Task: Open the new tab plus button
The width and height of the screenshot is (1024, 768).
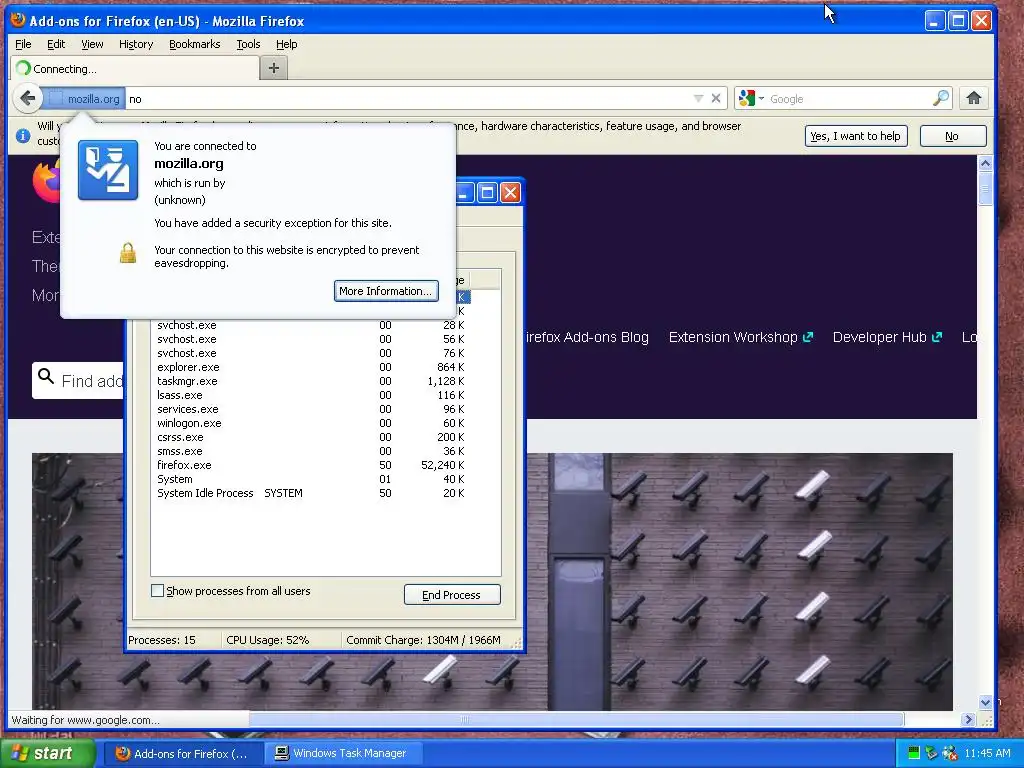Action: click(274, 68)
